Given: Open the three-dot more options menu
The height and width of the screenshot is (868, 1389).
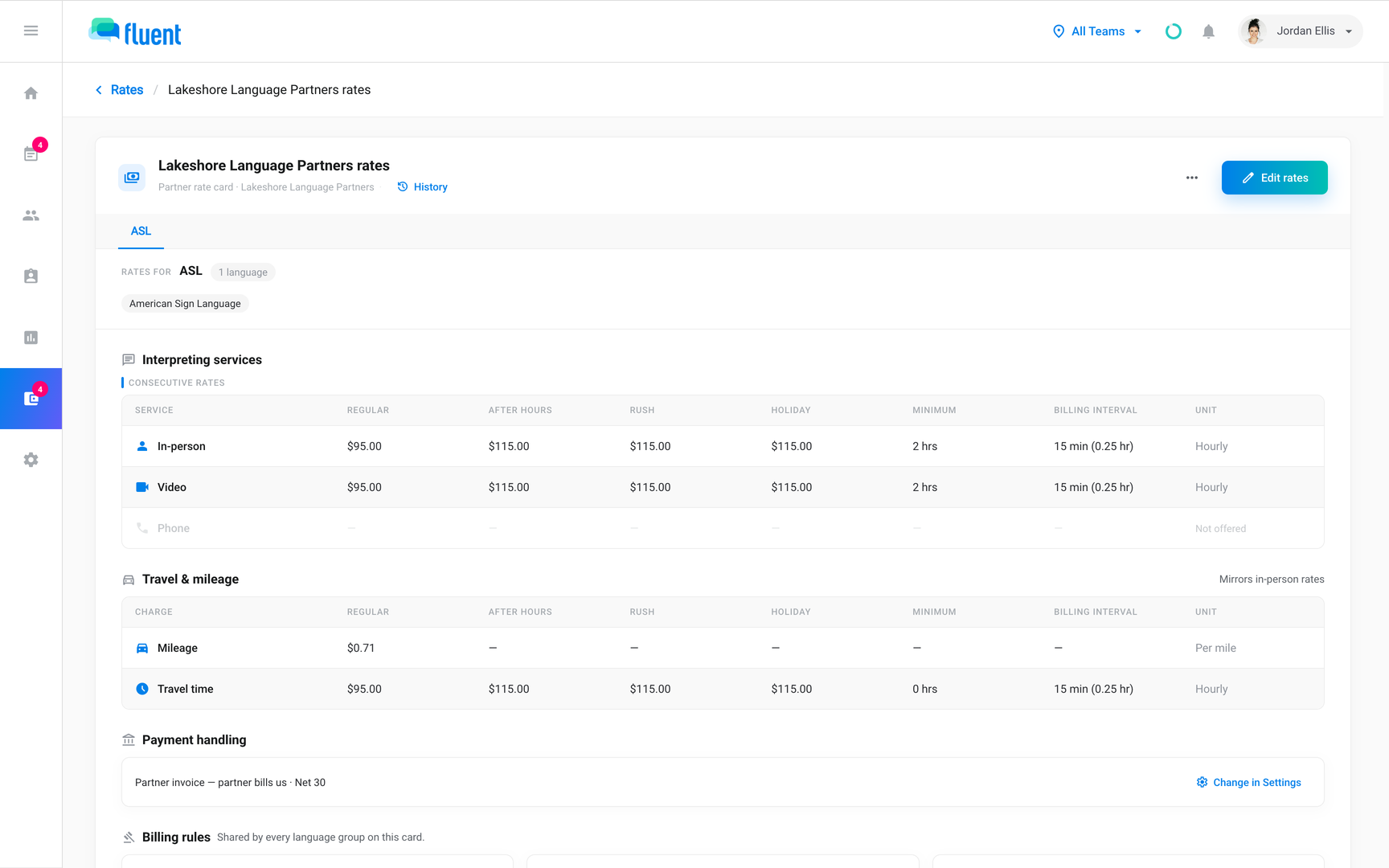Looking at the screenshot, I should tap(1192, 178).
